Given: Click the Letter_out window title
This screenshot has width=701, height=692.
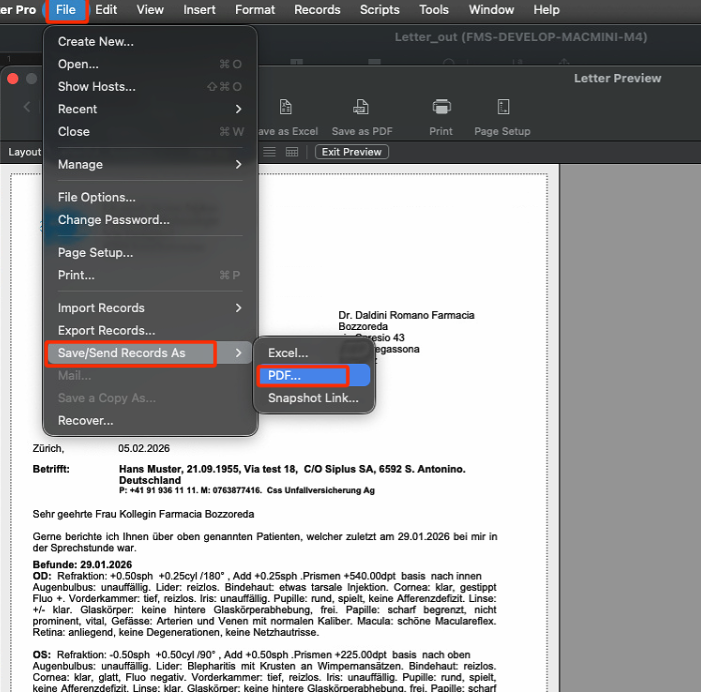Looking at the screenshot, I should coord(521,37).
